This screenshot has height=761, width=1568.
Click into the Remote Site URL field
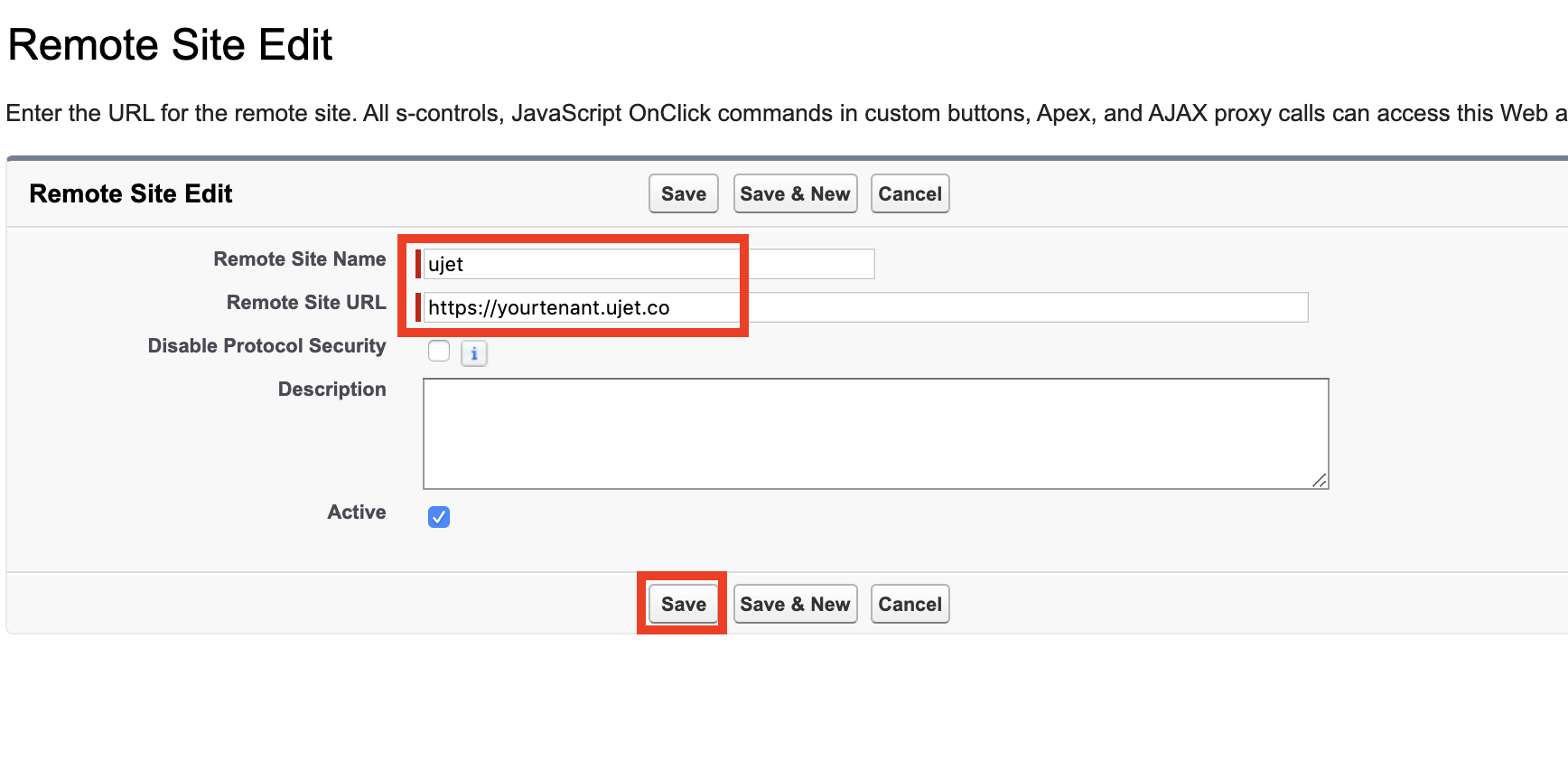865,307
